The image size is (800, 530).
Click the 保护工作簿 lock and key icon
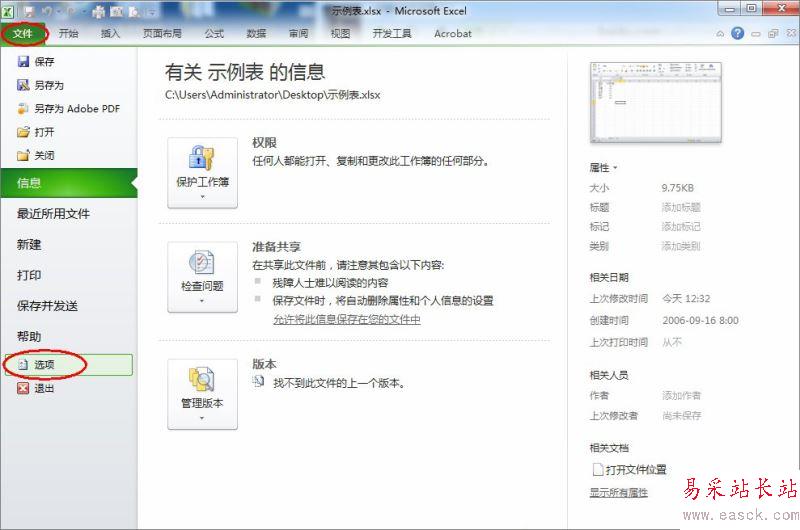tap(202, 158)
